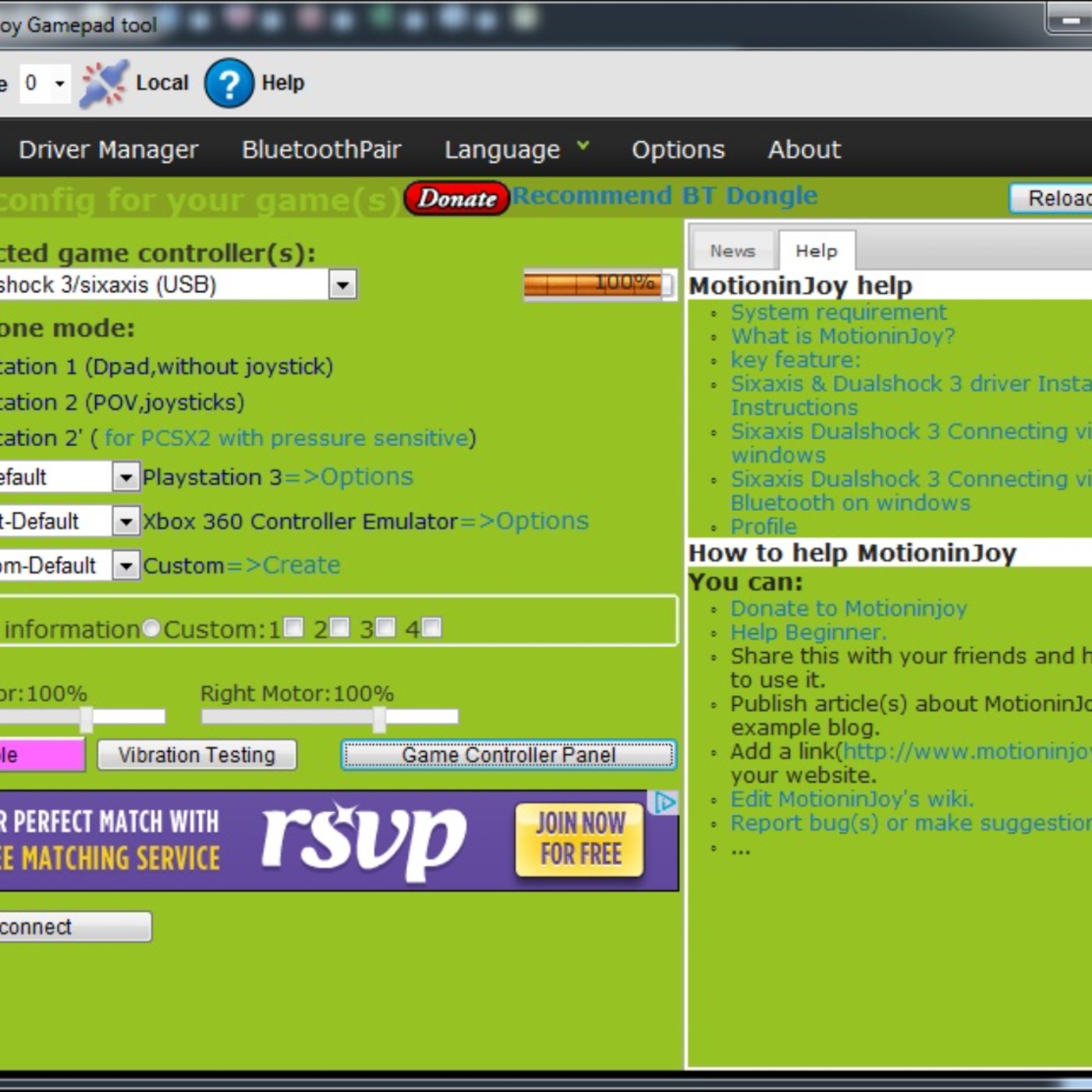Select Playstation 1 (Dpad, without joystick) mode

166,367
